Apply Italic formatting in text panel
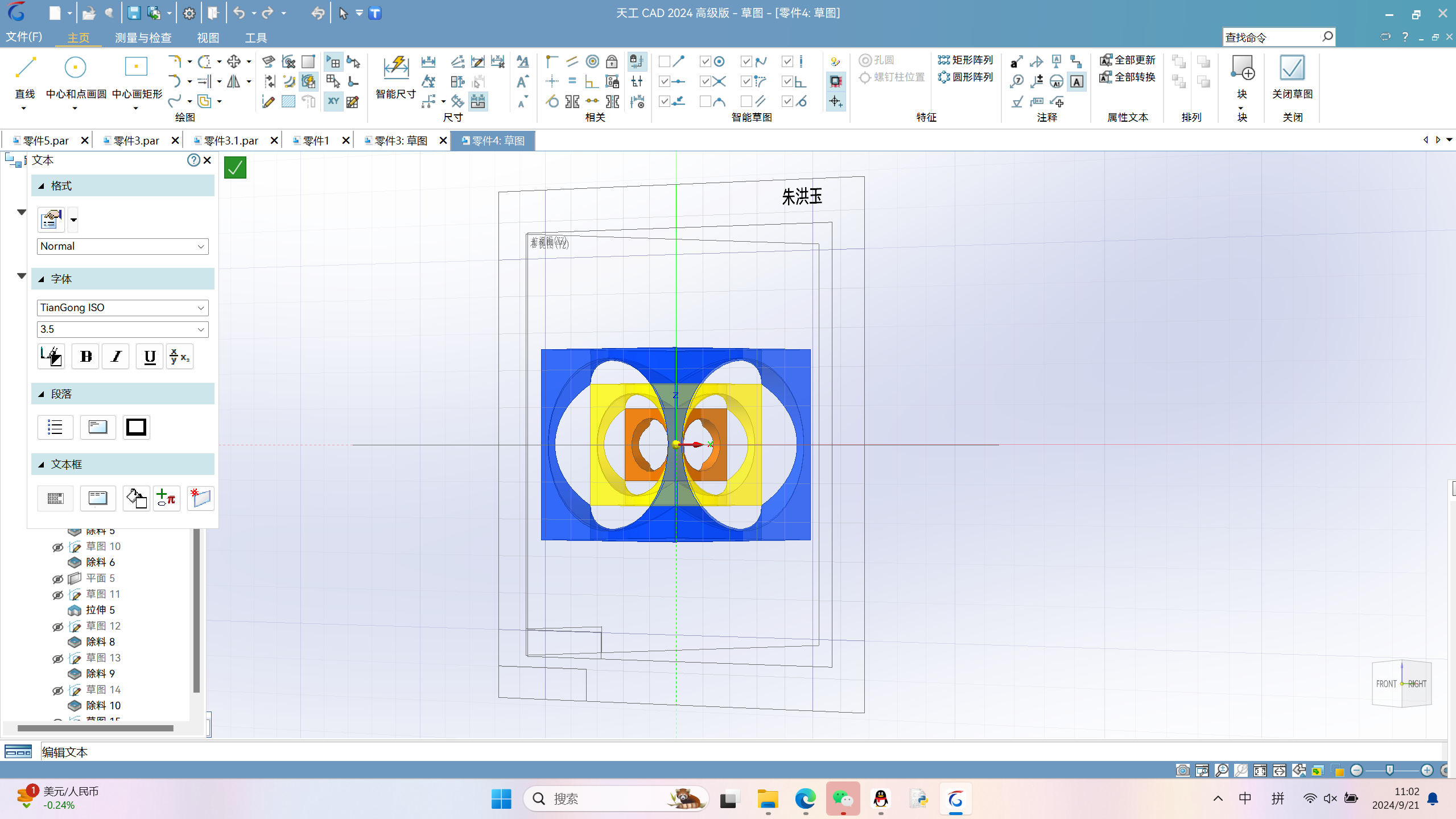The width and height of the screenshot is (1456, 819). click(x=116, y=357)
